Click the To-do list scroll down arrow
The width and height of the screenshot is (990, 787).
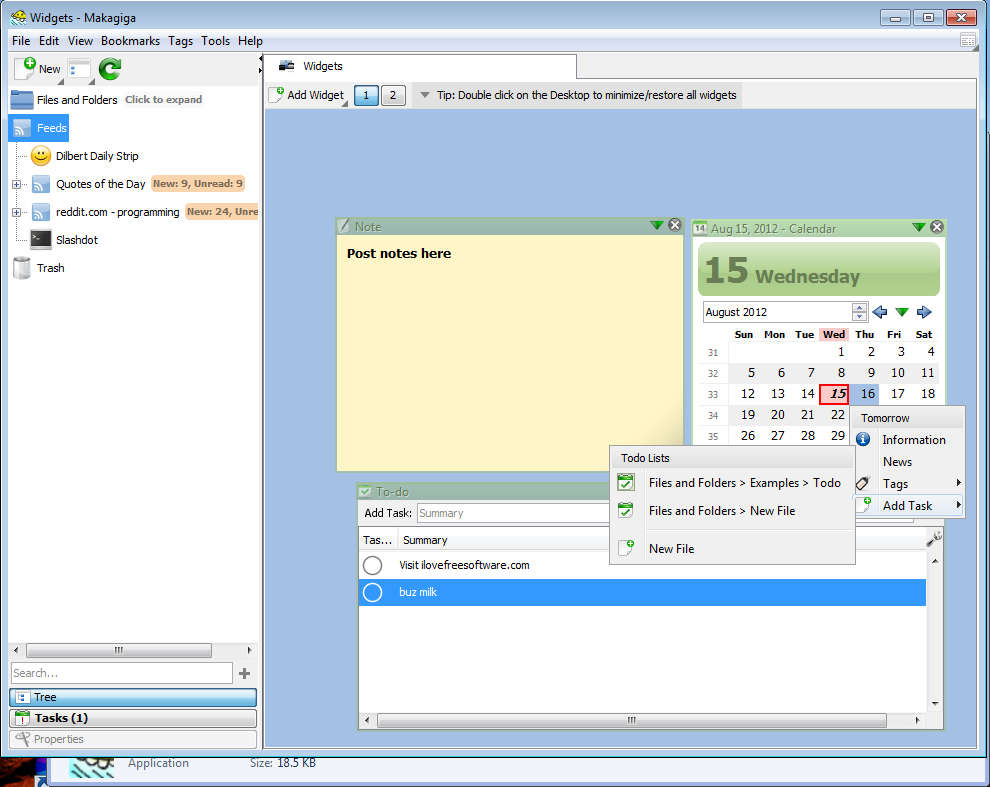[935, 703]
